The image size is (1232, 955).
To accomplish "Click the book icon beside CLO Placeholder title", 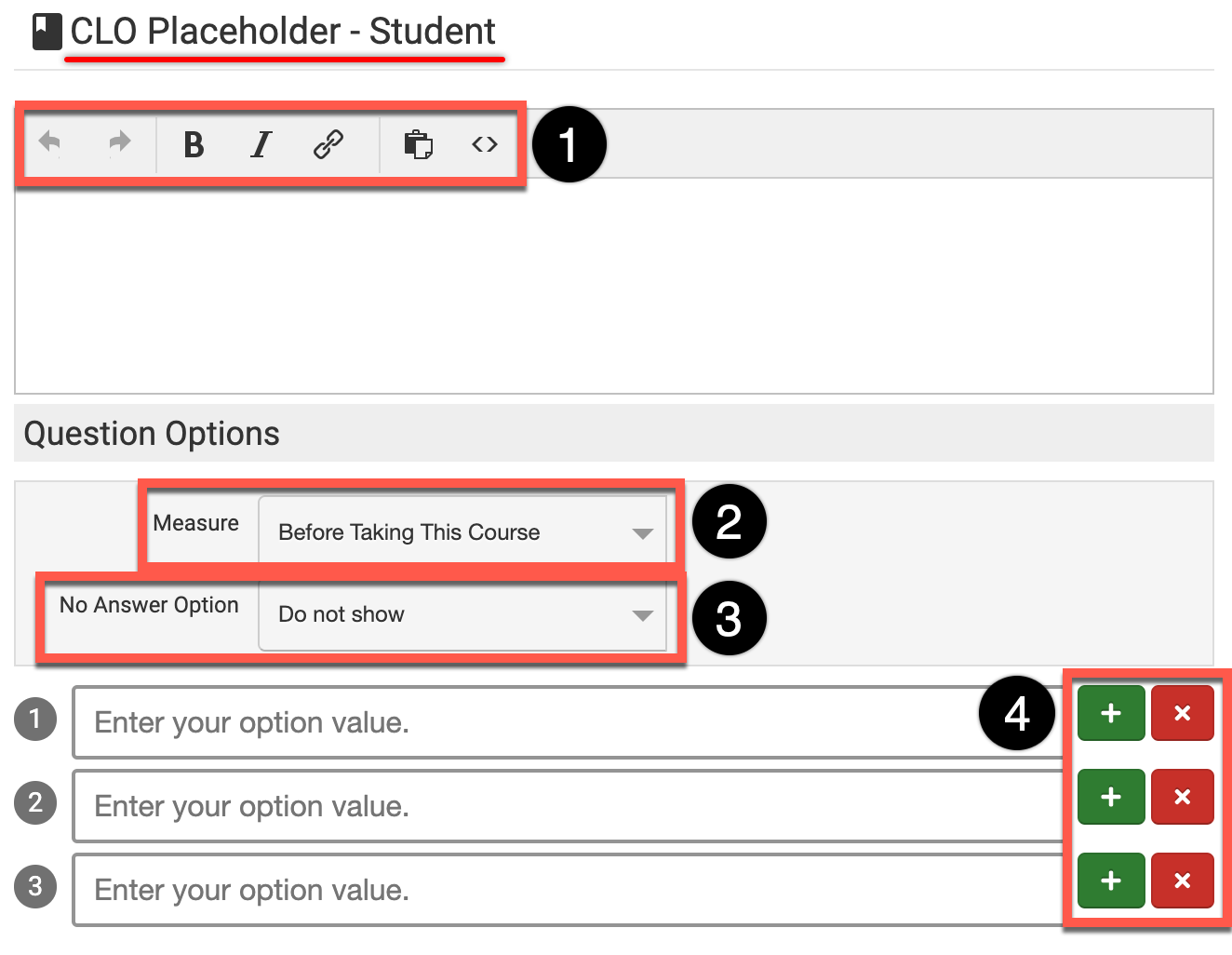I will [x=47, y=32].
